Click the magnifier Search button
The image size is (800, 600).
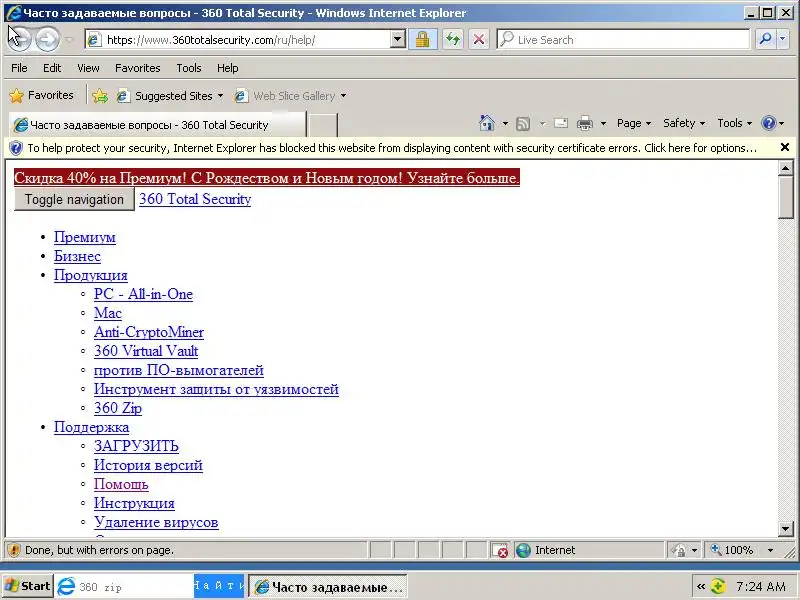[765, 39]
